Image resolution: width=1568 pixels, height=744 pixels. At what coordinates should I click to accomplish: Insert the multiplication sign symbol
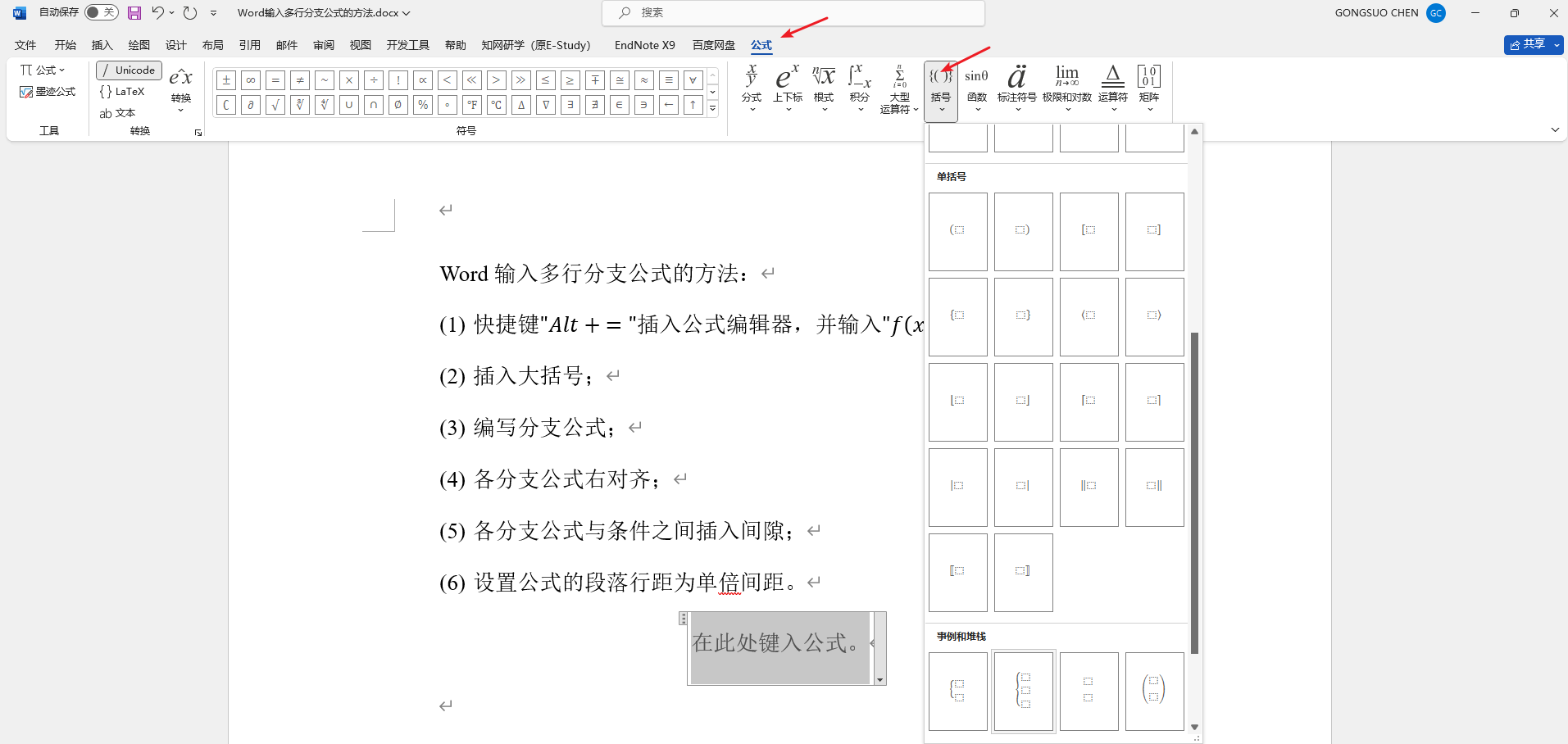[x=349, y=80]
